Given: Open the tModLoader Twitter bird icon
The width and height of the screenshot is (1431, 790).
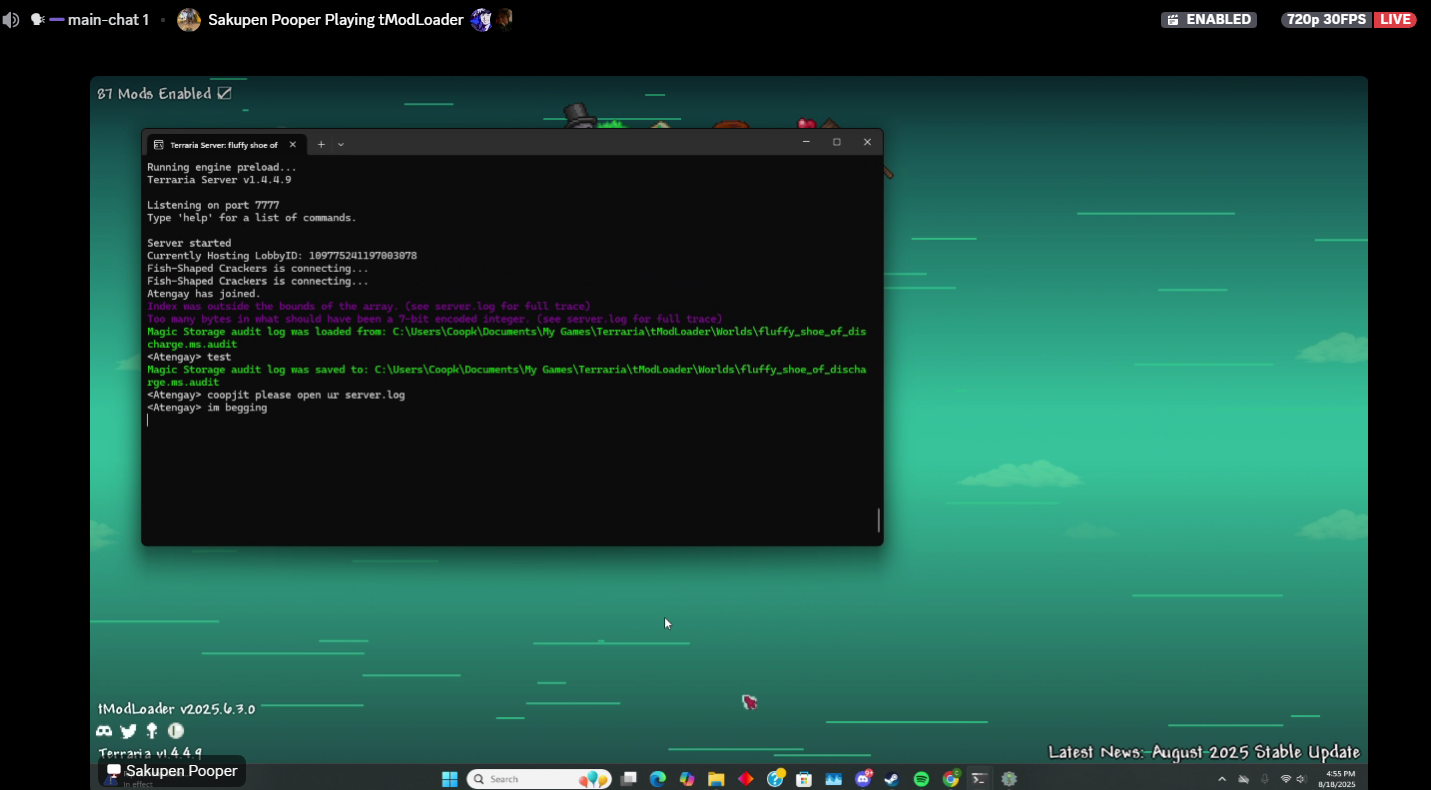Looking at the screenshot, I should tap(128, 731).
